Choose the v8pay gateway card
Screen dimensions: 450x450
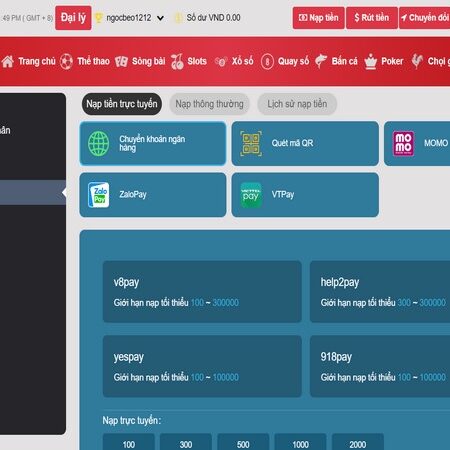(x=202, y=292)
